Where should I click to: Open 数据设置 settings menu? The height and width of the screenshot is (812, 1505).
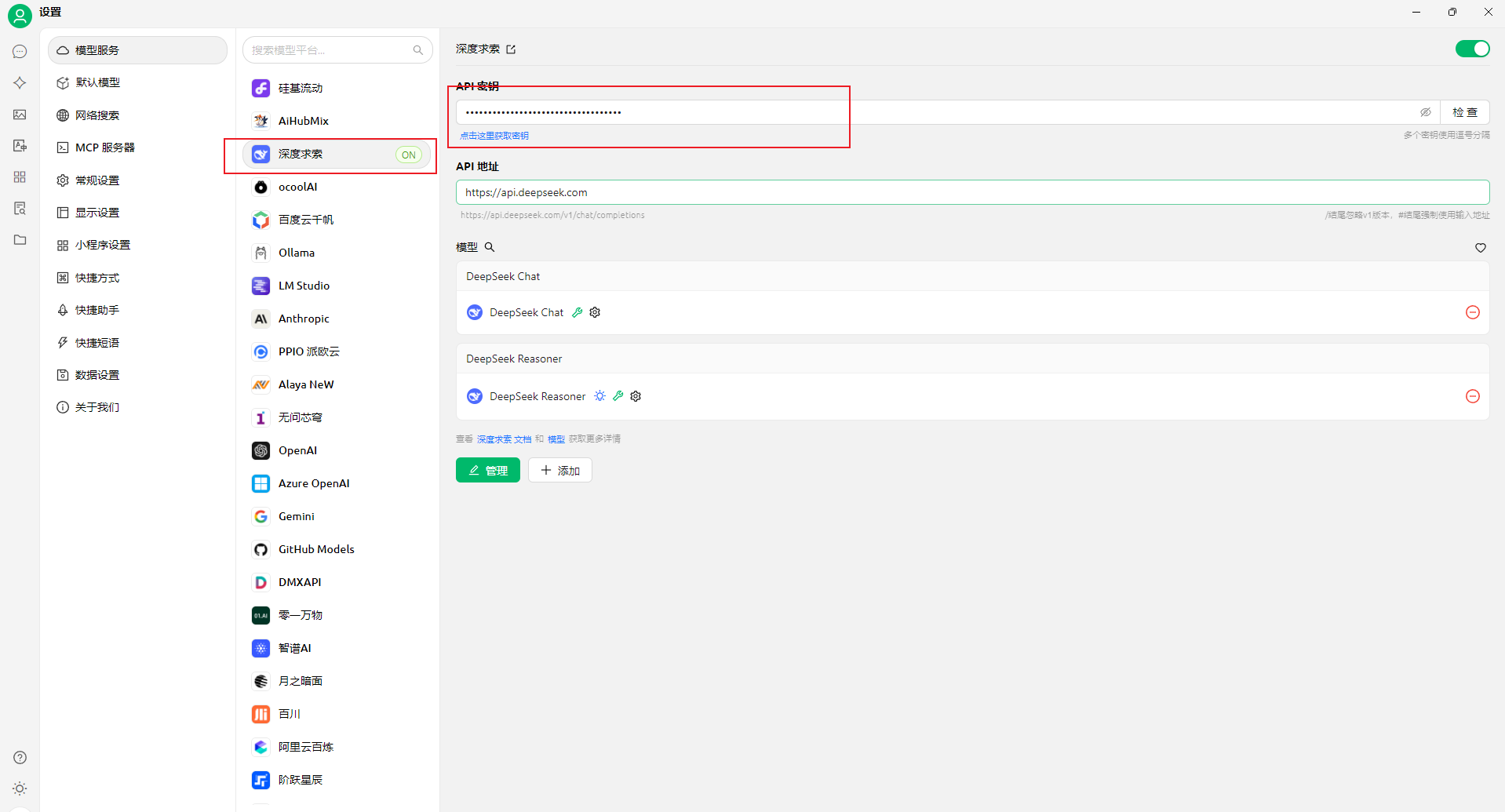137,375
